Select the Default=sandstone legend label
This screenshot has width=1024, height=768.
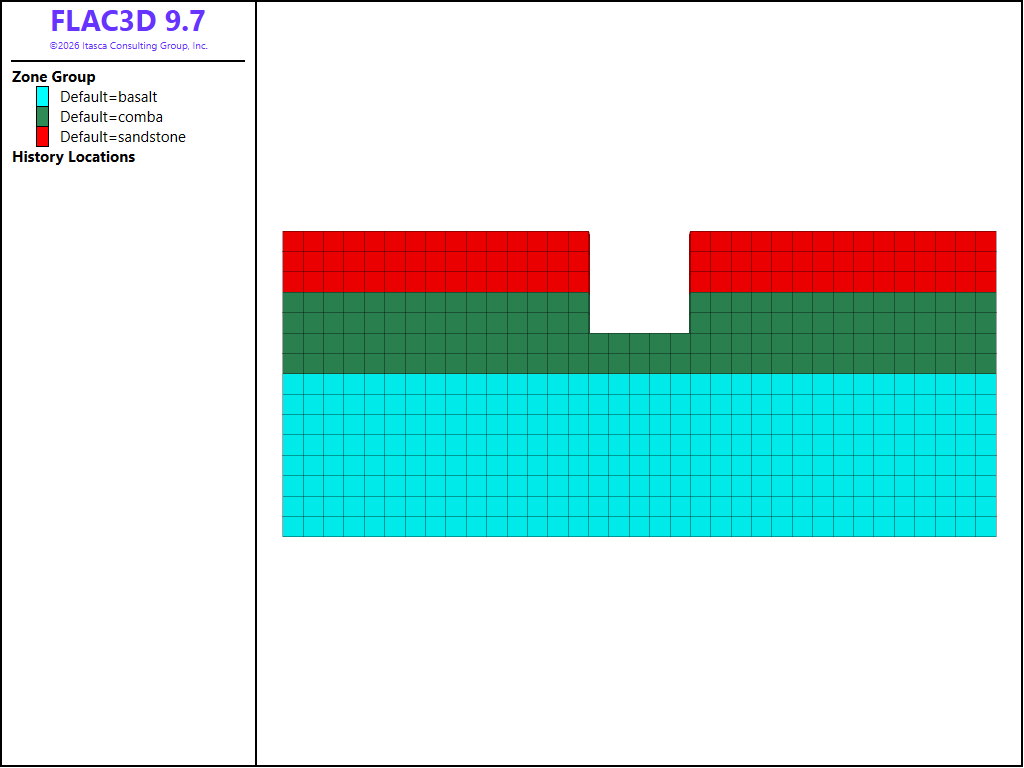[x=123, y=137]
